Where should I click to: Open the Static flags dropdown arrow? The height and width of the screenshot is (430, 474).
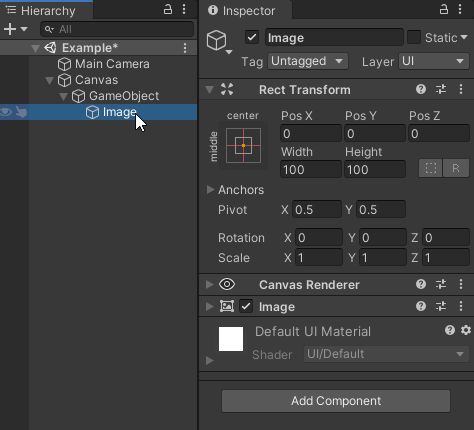click(x=464, y=37)
